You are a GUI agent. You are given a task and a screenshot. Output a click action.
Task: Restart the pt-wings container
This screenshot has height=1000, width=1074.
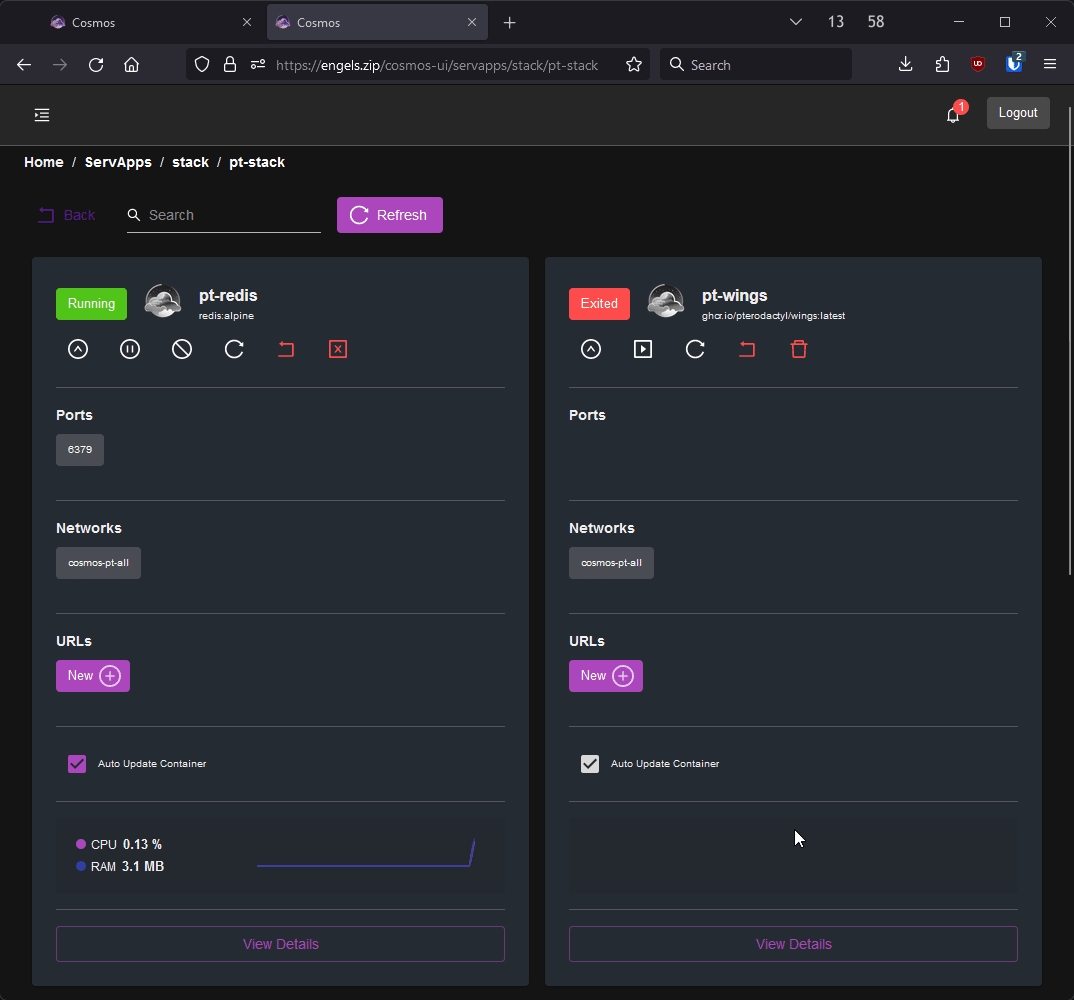(695, 349)
